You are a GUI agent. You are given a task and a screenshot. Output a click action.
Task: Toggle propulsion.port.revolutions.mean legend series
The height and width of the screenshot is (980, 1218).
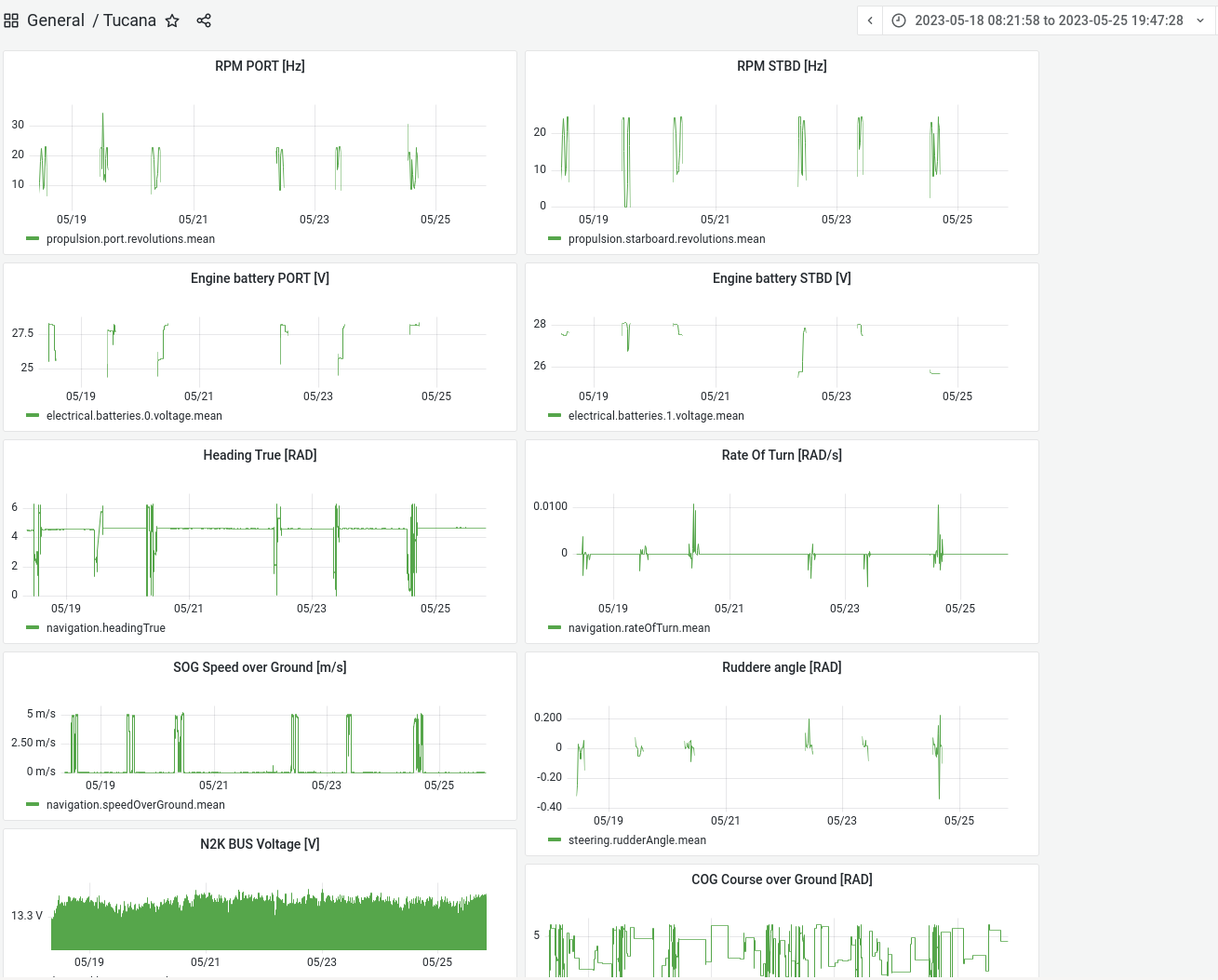click(x=130, y=239)
